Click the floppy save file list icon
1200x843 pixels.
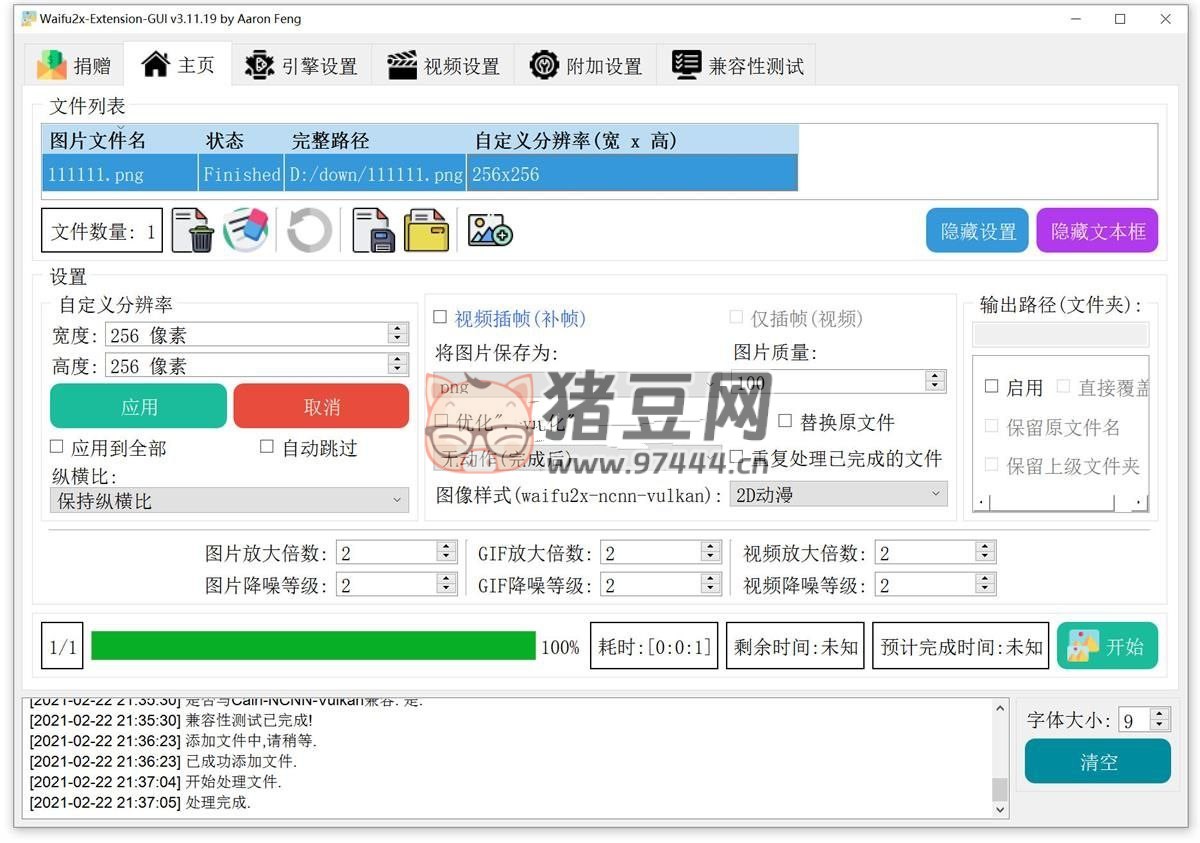click(x=374, y=231)
